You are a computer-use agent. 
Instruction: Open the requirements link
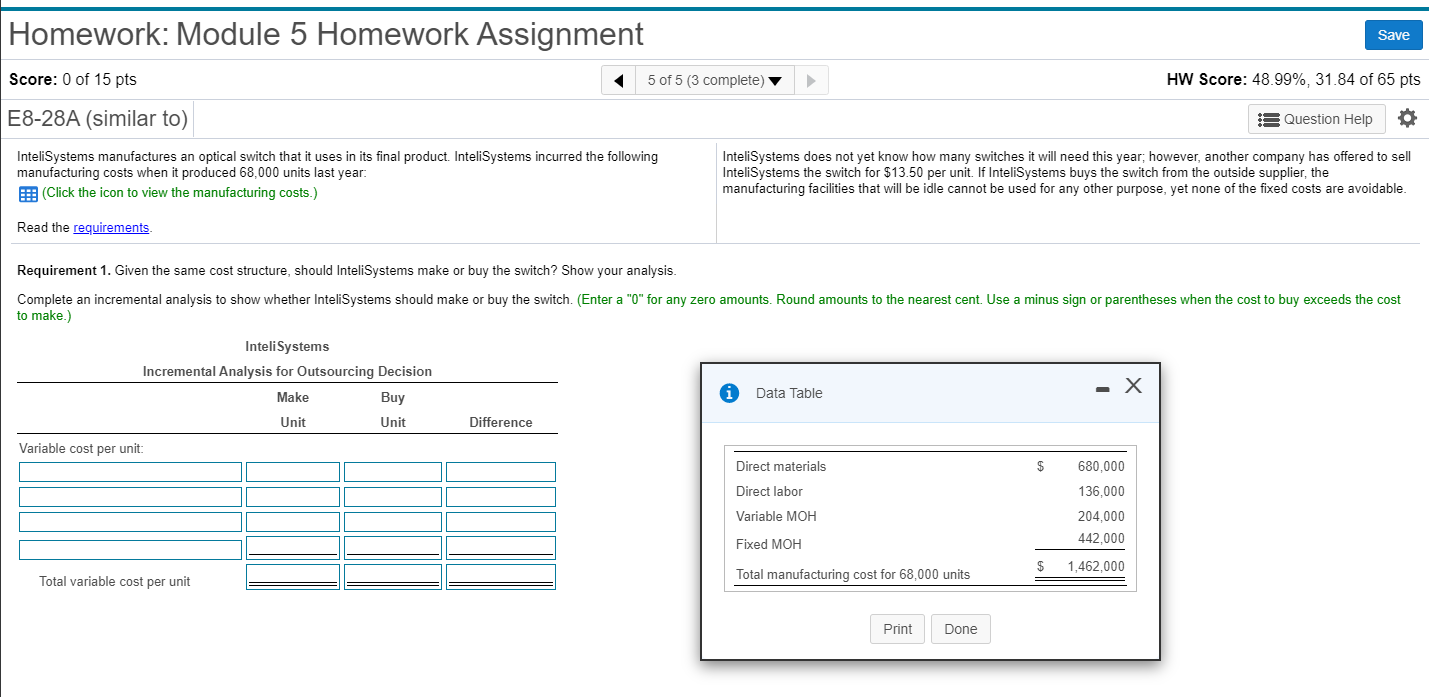pyautogui.click(x=111, y=227)
